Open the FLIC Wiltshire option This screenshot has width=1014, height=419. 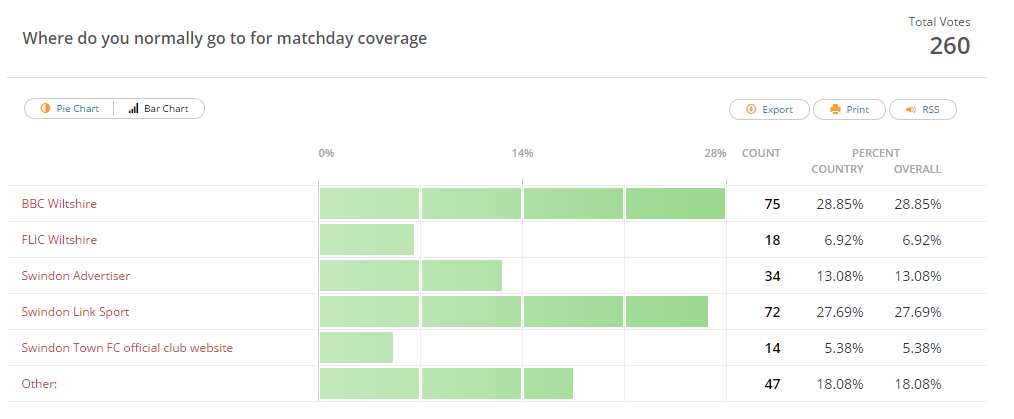pos(59,240)
